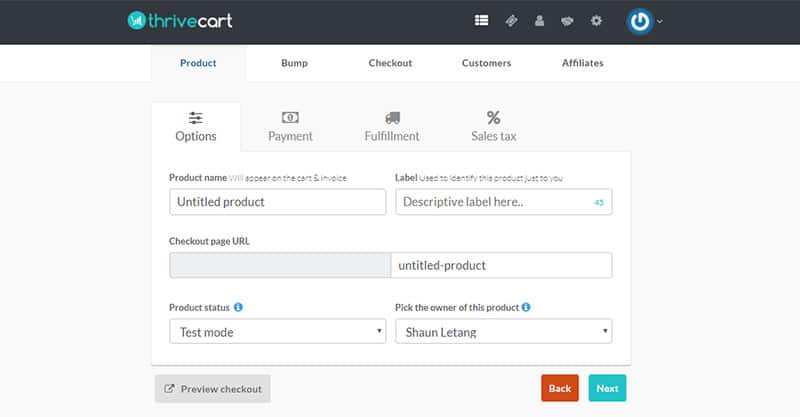Open the coupons ticket icon in header

(511, 21)
